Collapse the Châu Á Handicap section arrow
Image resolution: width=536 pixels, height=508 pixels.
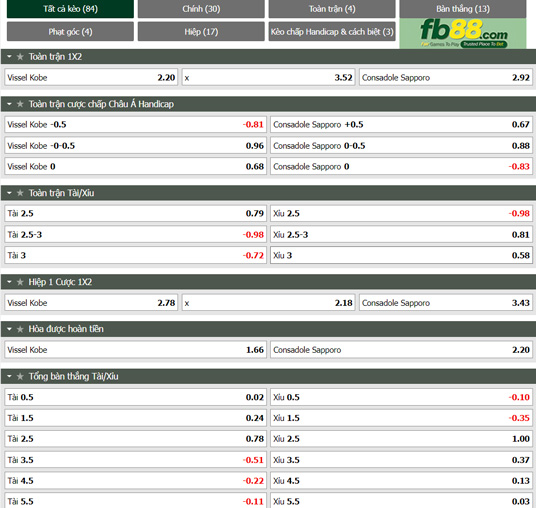click(x=9, y=104)
